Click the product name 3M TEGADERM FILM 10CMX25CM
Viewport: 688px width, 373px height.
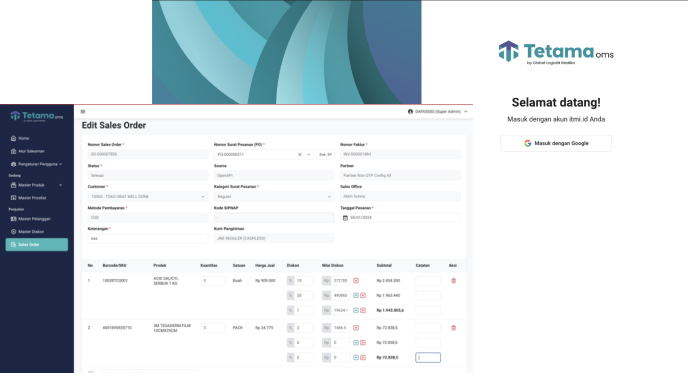172,328
